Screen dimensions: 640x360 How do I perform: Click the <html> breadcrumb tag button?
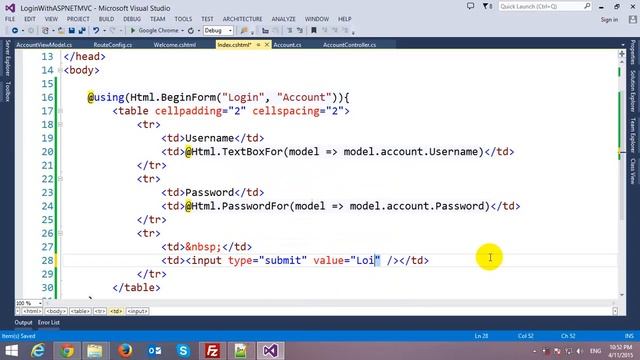click(32, 311)
